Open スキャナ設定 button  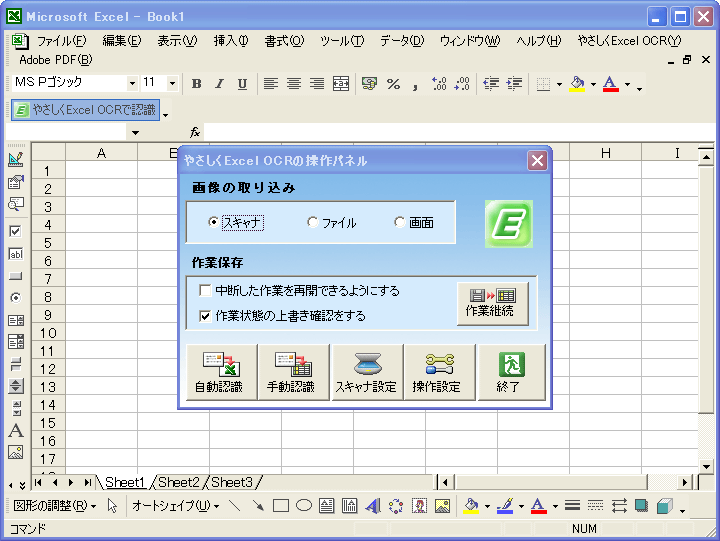367,372
